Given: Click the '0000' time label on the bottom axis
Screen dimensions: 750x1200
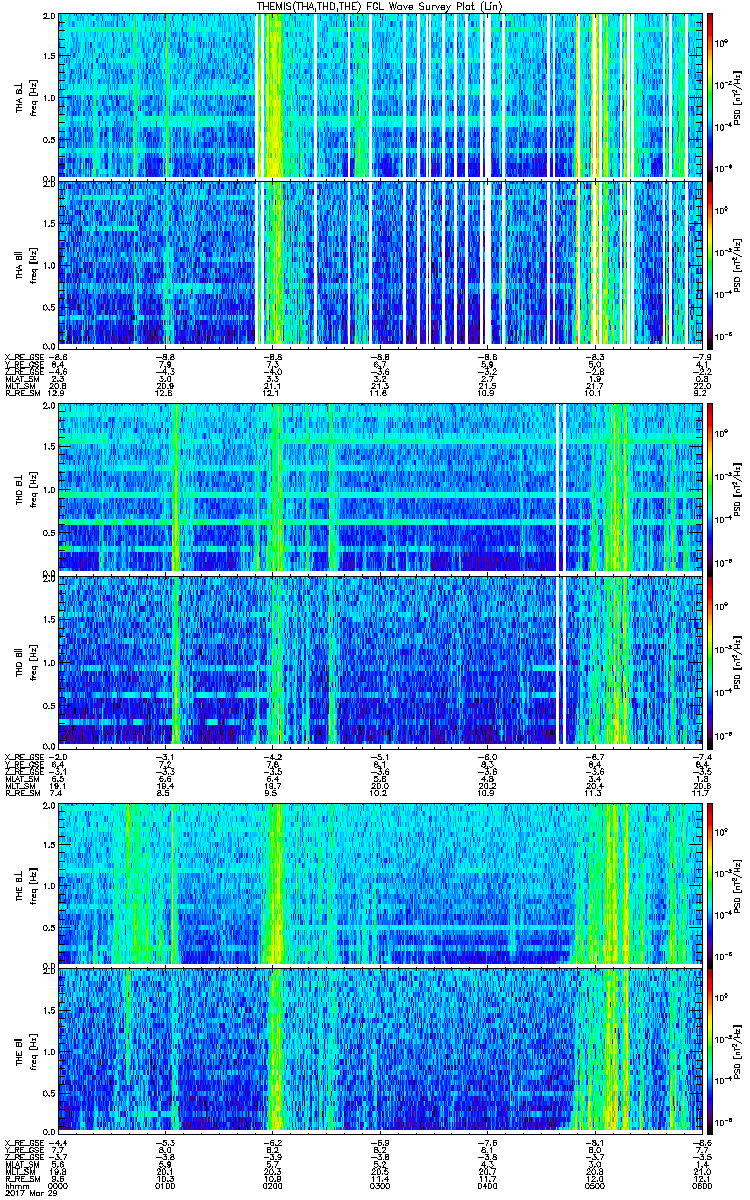Looking at the screenshot, I should click(x=59, y=1184).
